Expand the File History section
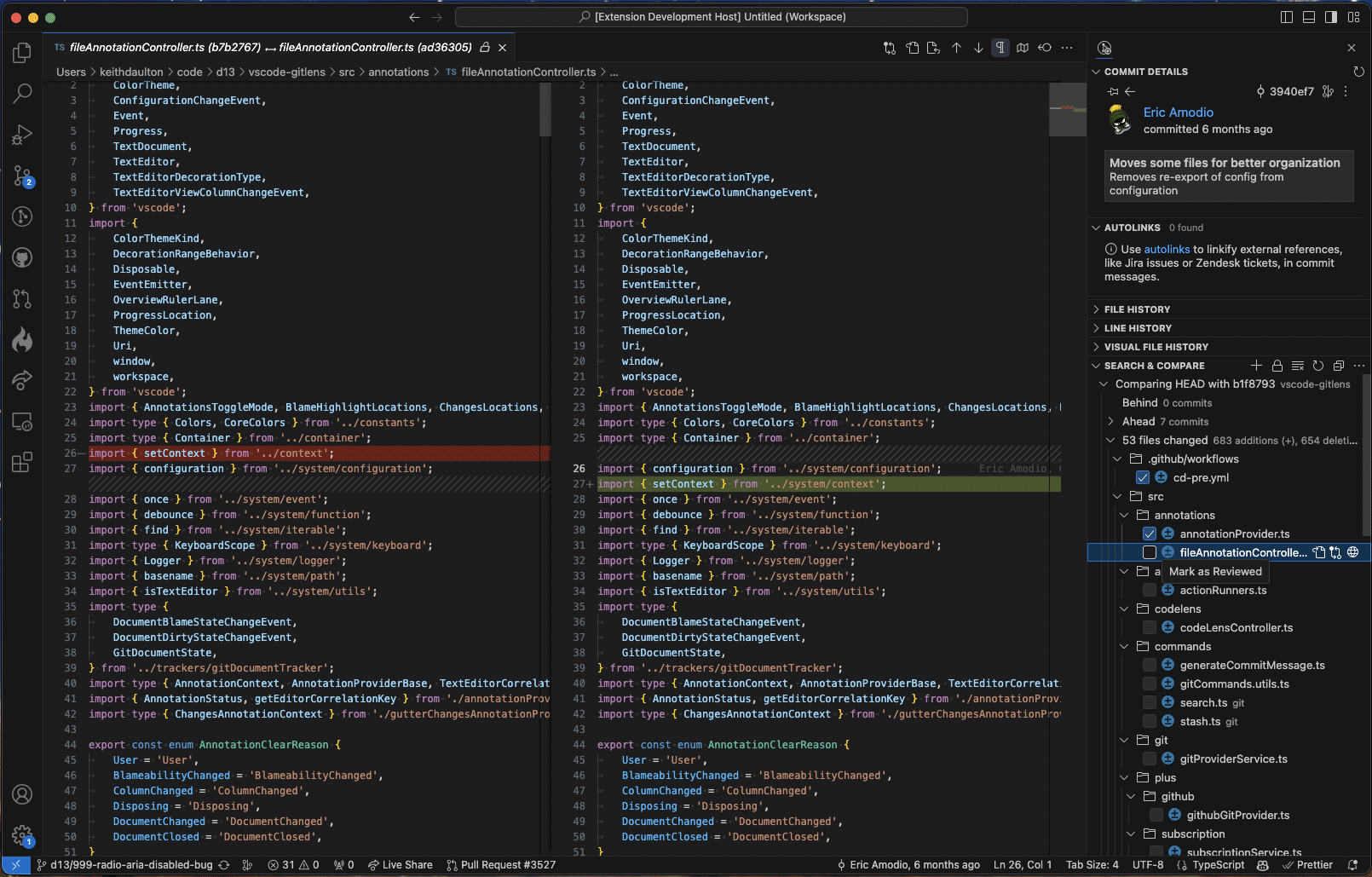Screen dimensions: 1372x877 click(1137, 309)
